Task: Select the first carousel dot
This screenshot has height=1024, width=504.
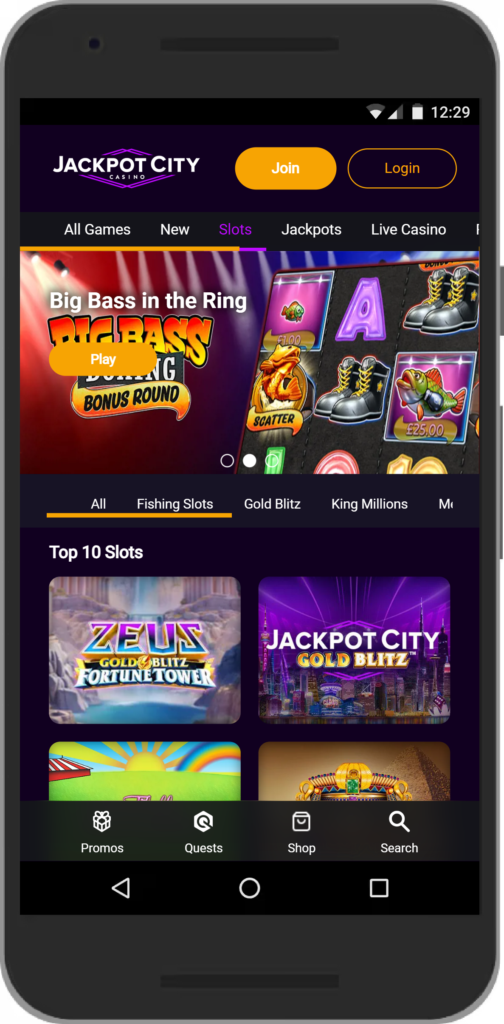Action: click(x=227, y=460)
